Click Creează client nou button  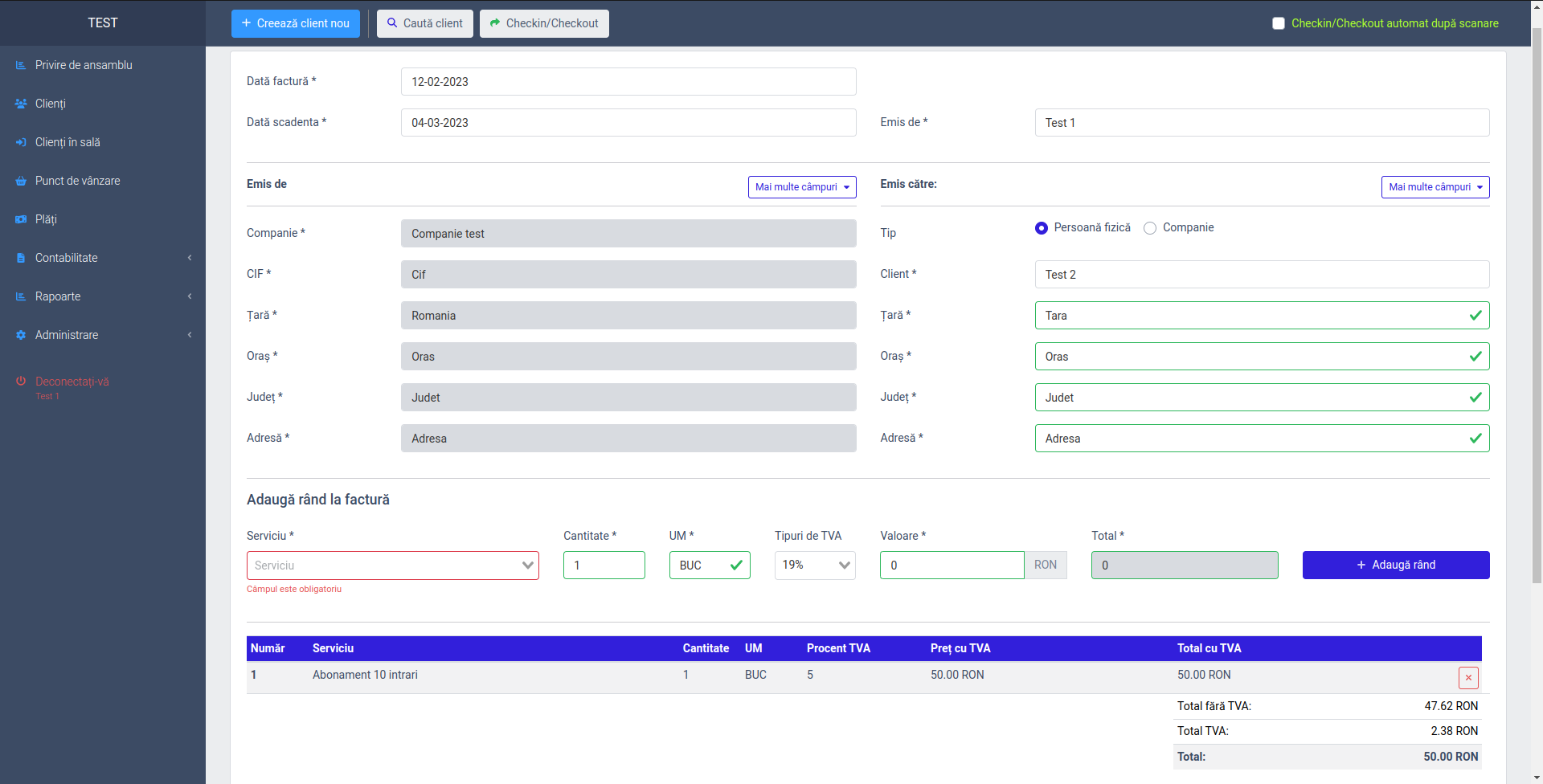click(295, 23)
